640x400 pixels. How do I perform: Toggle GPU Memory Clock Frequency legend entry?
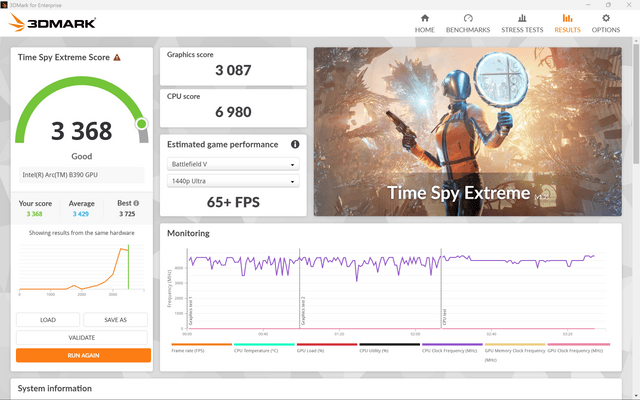515,352
